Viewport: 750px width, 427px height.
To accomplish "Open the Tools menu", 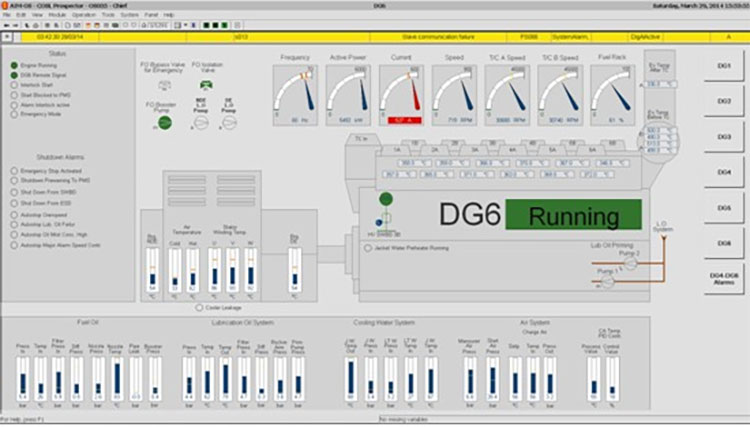I will coord(109,16).
